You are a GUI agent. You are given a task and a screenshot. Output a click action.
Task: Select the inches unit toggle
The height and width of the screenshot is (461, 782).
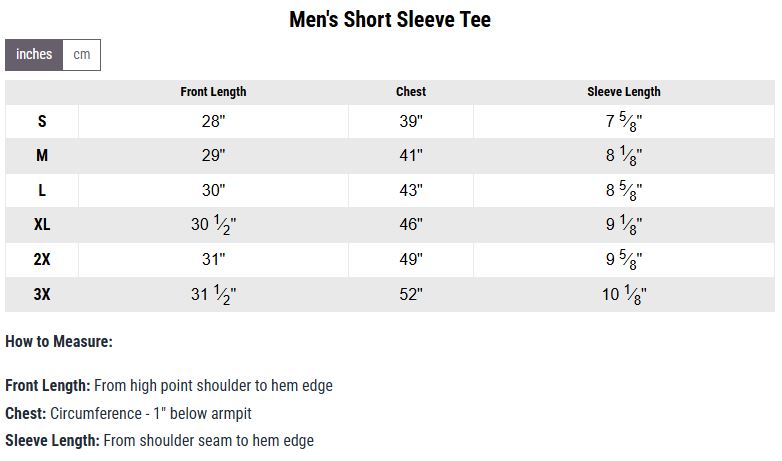coord(34,55)
